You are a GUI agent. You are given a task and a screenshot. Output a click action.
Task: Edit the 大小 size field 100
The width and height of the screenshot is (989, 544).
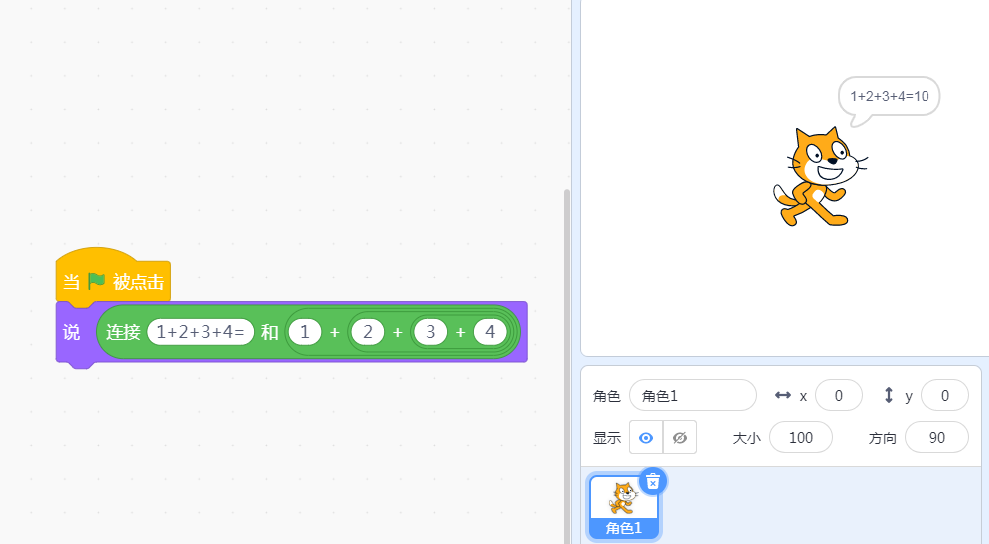point(800,437)
